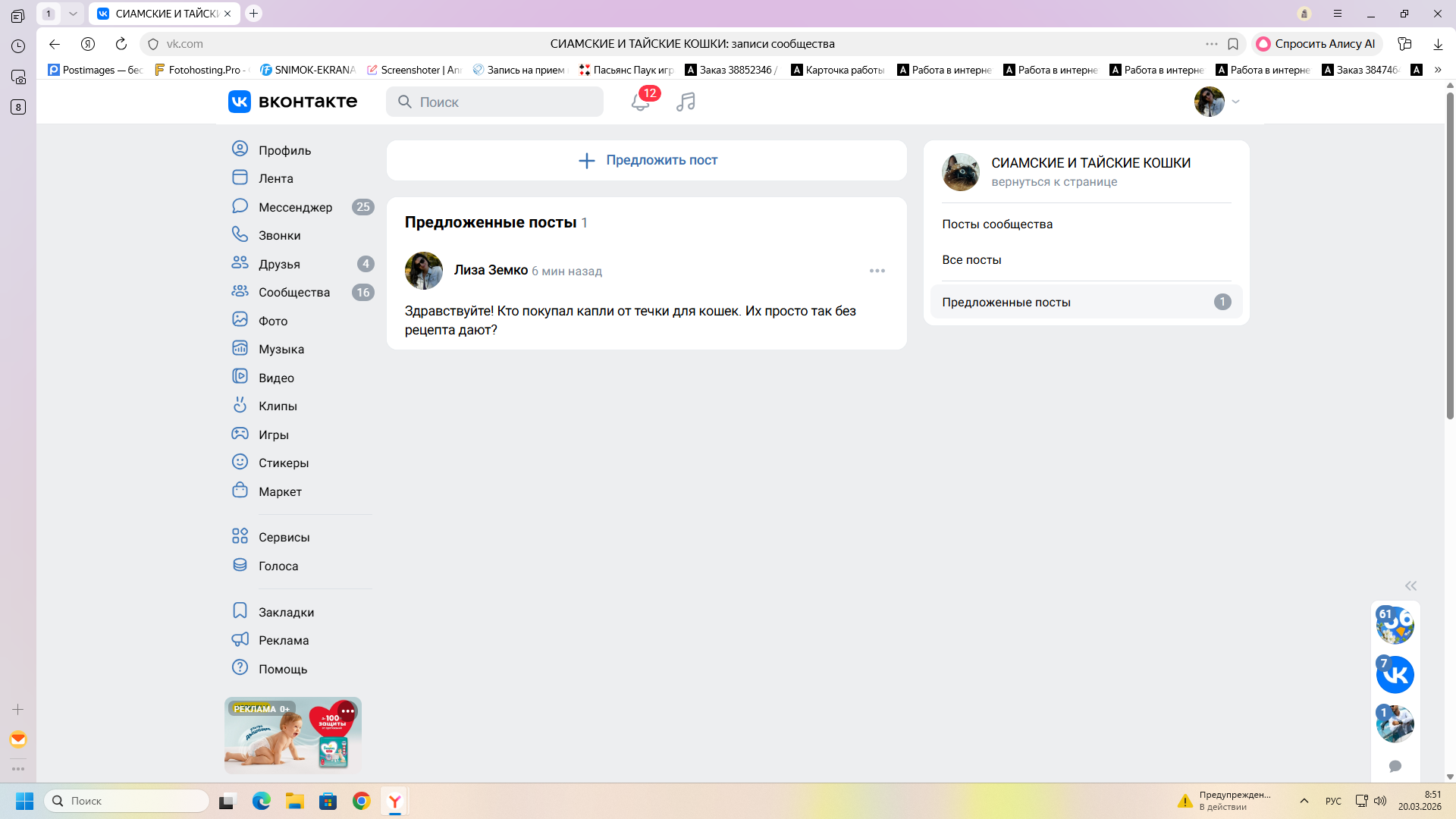Click вернуться к странице link

pos(1054,182)
